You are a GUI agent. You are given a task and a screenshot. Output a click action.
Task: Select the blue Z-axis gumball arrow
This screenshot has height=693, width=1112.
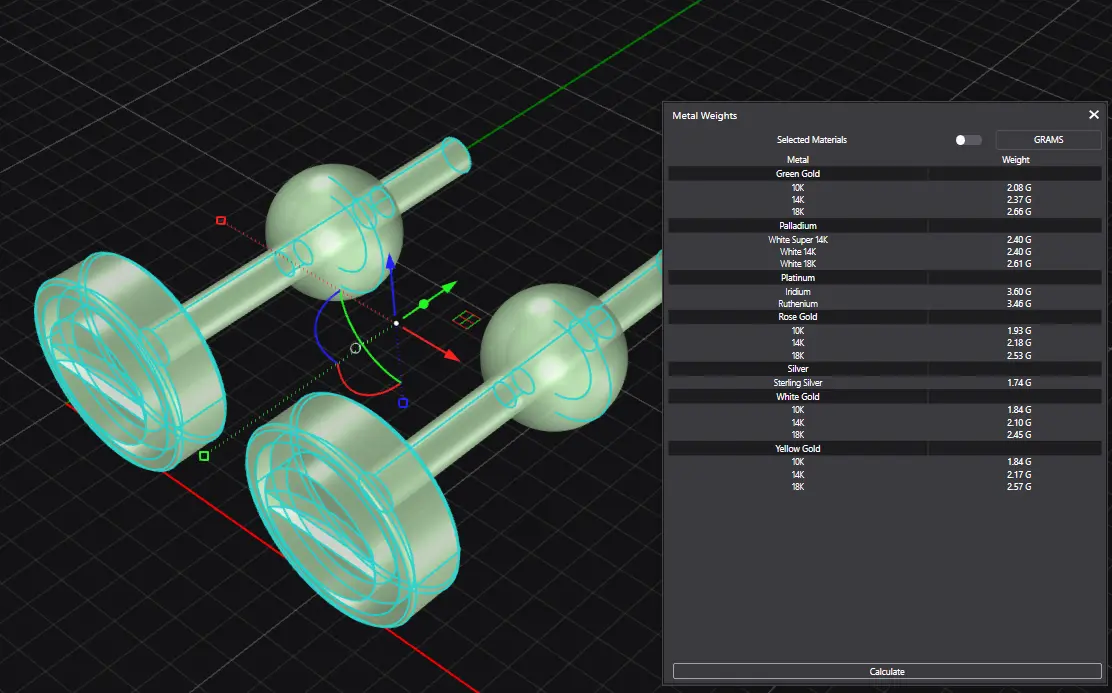click(x=389, y=262)
